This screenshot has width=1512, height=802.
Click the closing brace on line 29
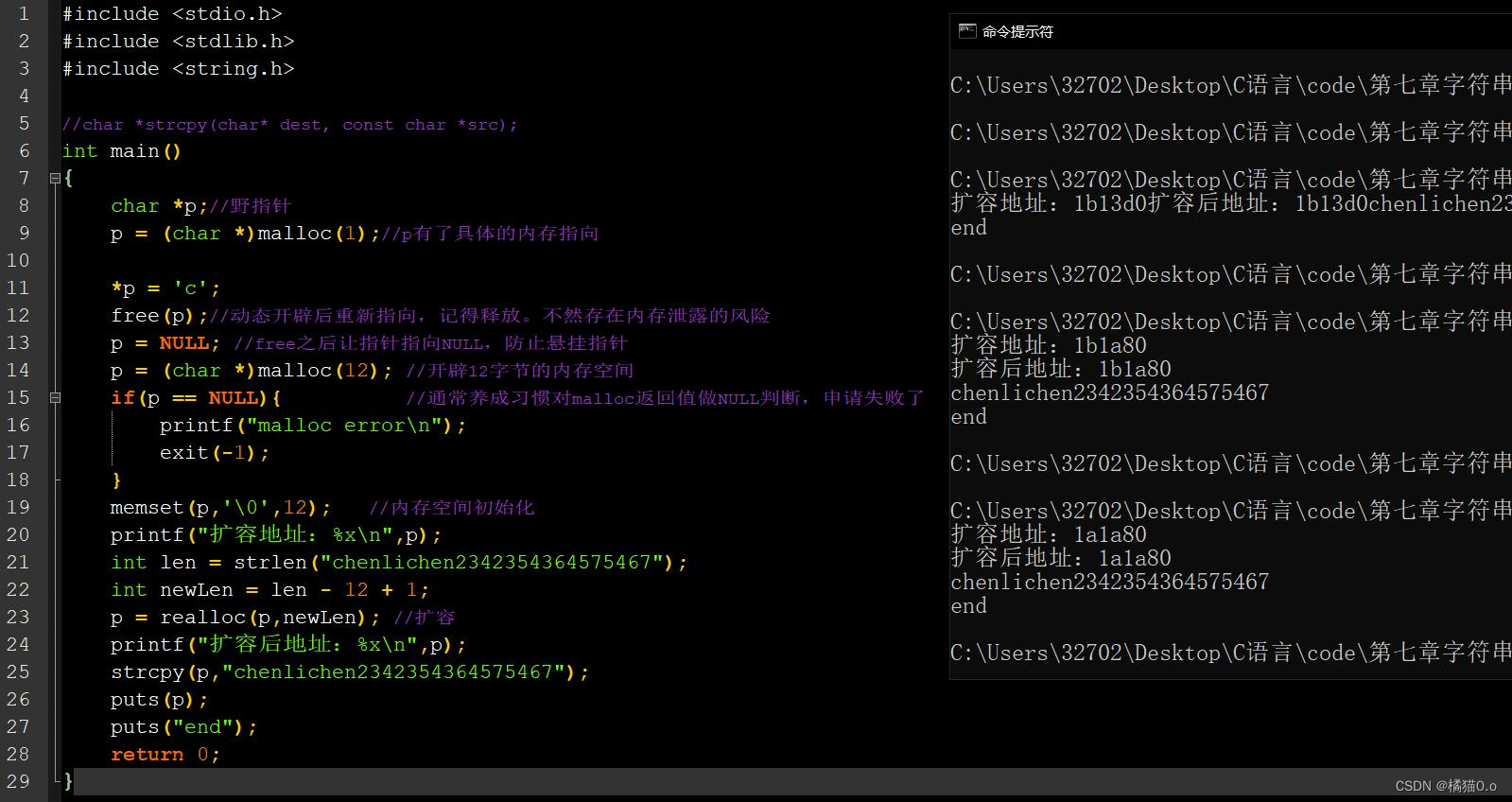[x=68, y=781]
